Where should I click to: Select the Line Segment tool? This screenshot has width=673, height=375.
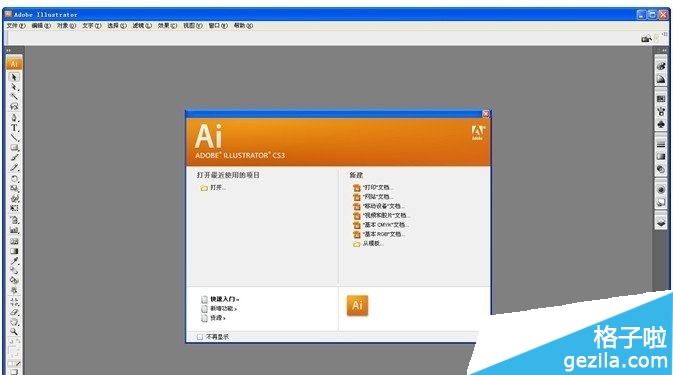point(14,137)
